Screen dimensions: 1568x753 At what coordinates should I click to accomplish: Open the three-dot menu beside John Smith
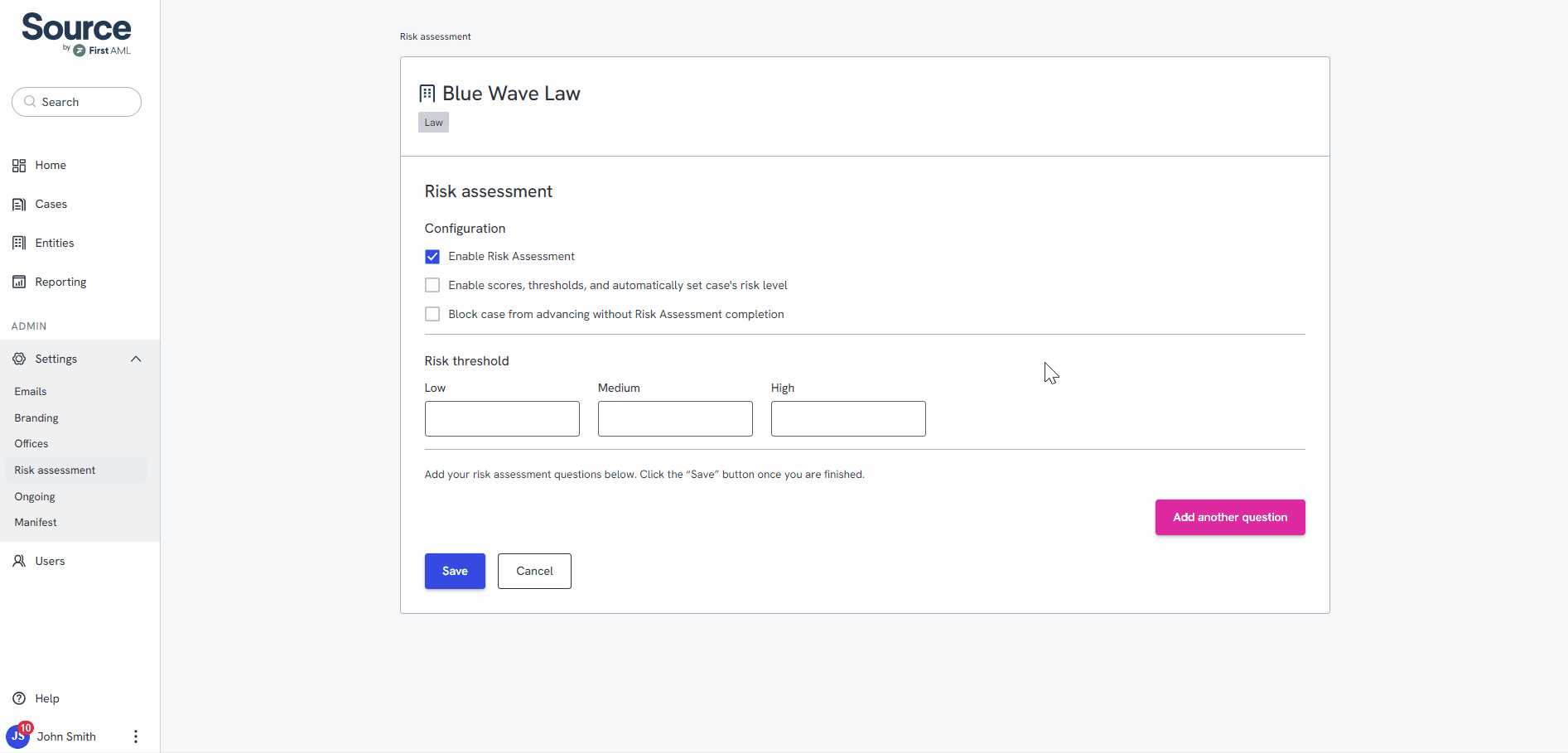pyautogui.click(x=136, y=736)
